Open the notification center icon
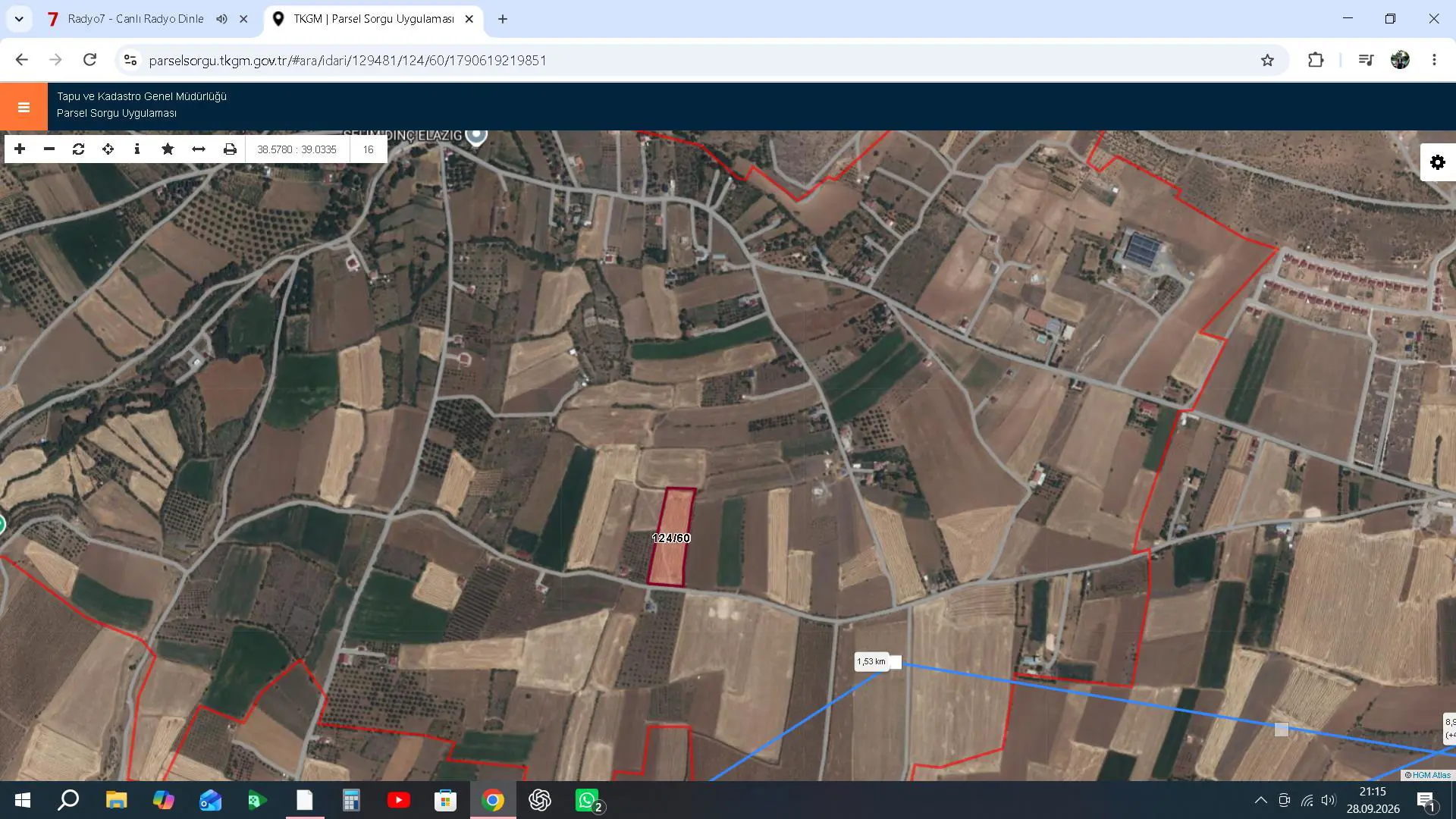Screen dimensions: 1456x819 [1426, 801]
